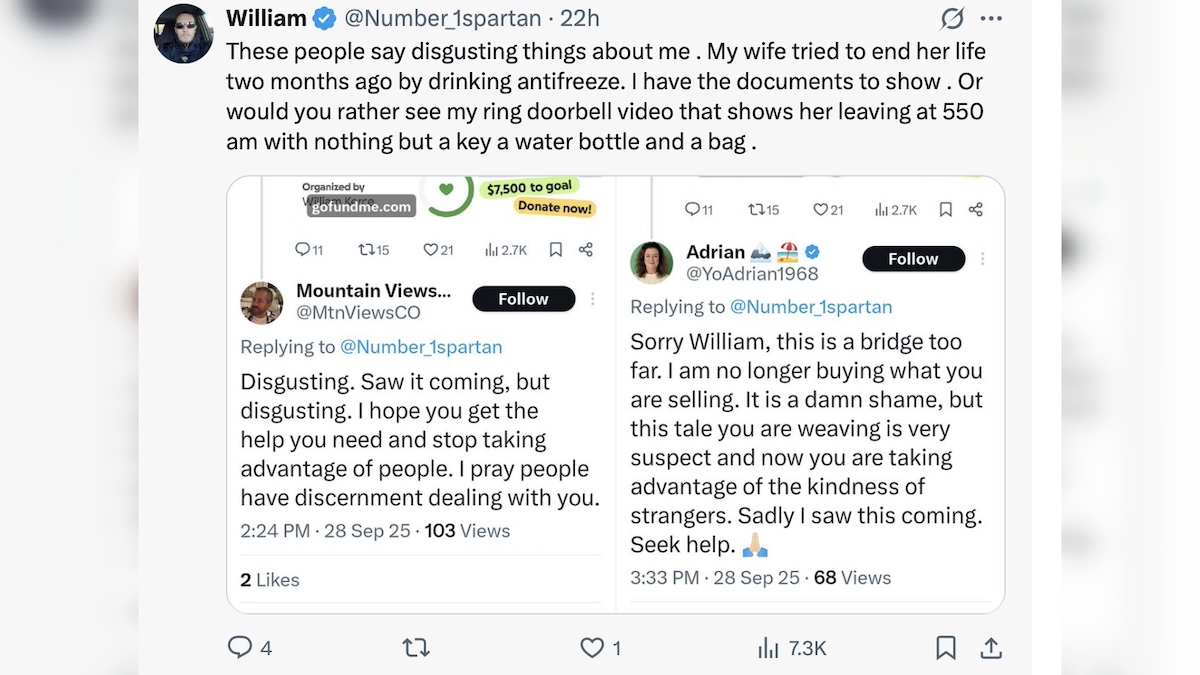Bookmark William's post
Screen dimensions: 1200x675
(945, 647)
